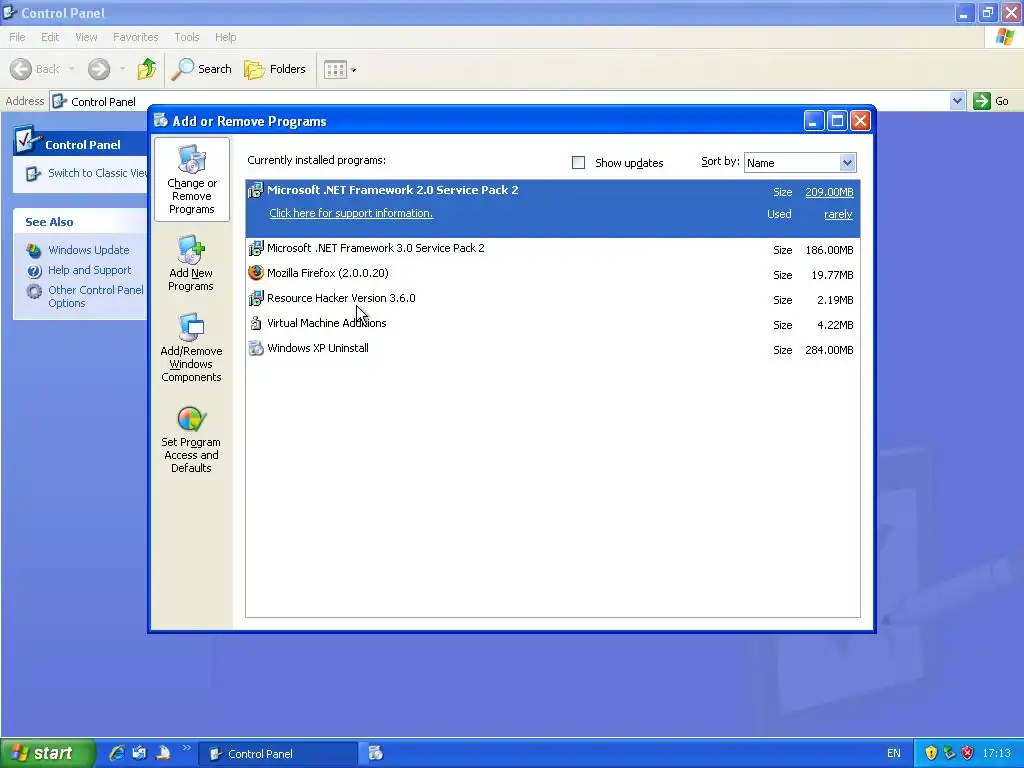Open Set Program Access and Defaults
1024x768 pixels.
tap(191, 440)
